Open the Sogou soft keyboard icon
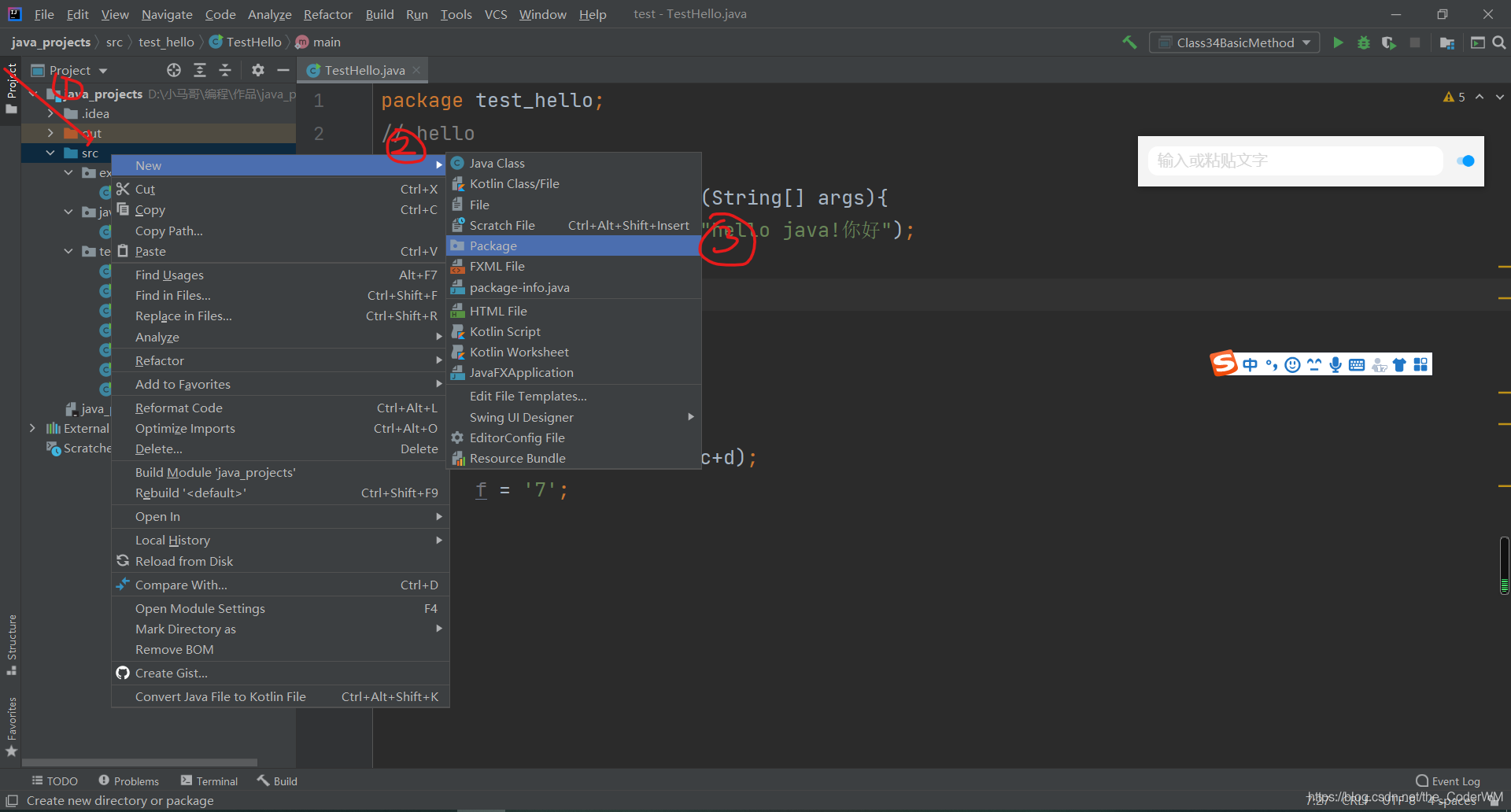Viewport: 1511px width, 812px height. pos(1357,364)
